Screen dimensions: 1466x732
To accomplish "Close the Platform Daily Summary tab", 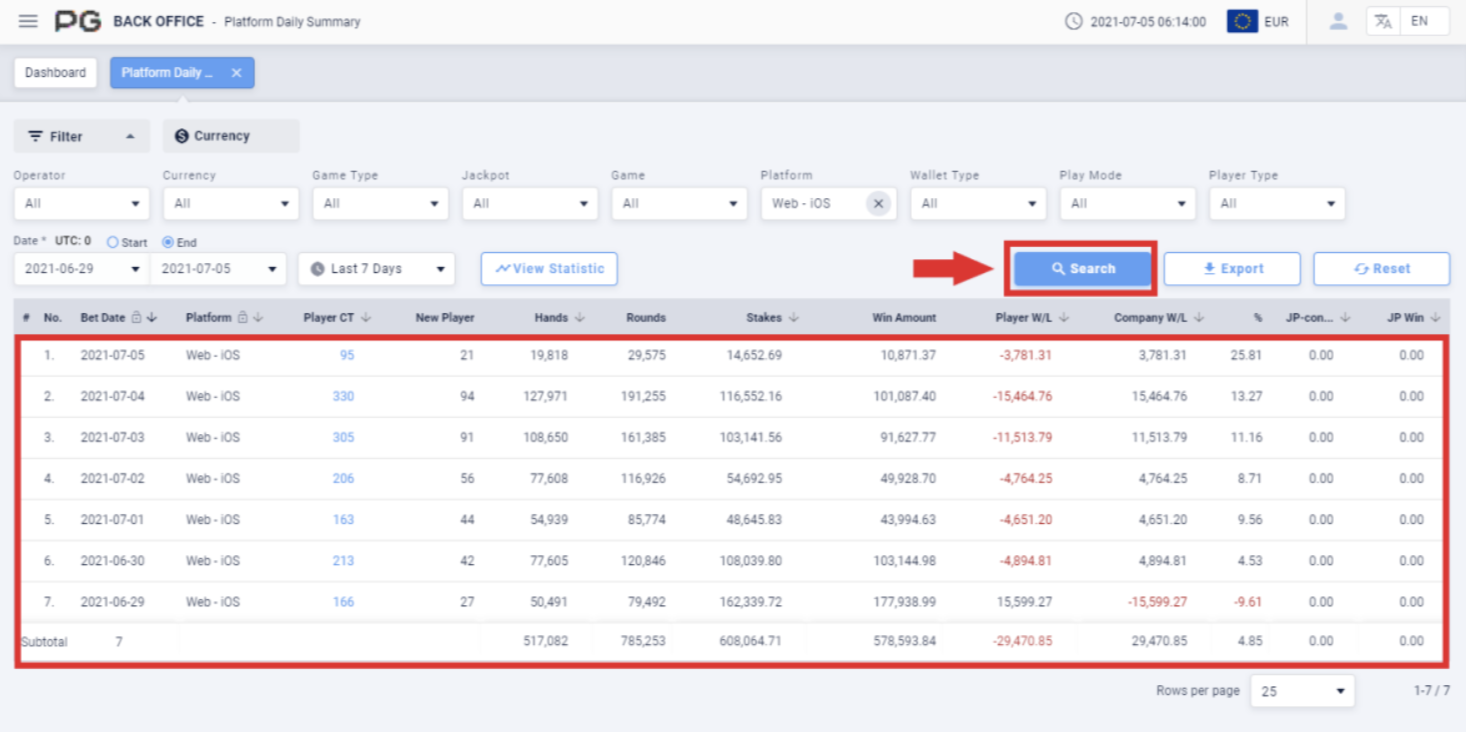I will [236, 72].
